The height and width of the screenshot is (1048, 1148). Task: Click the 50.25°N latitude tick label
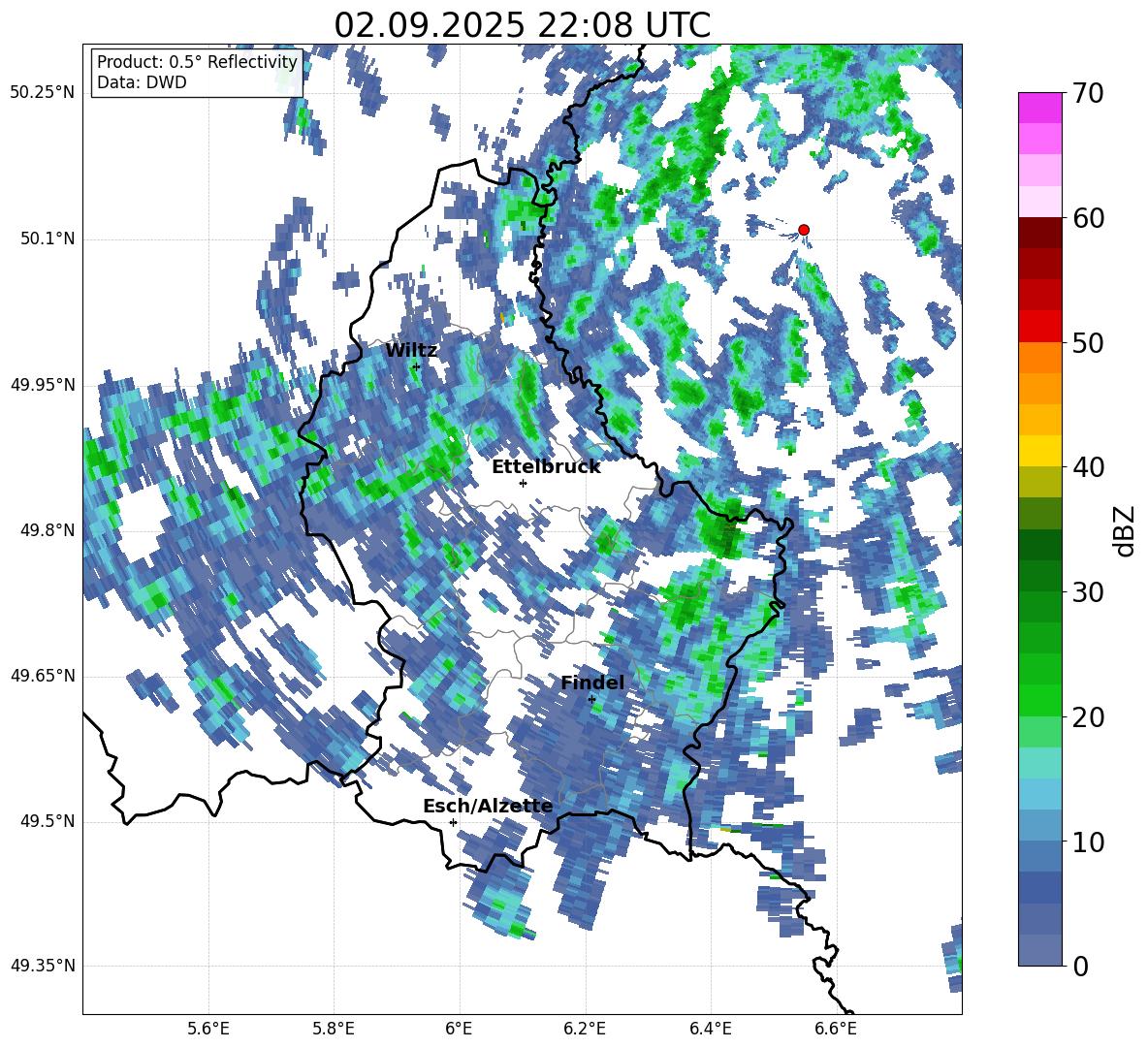[43, 93]
